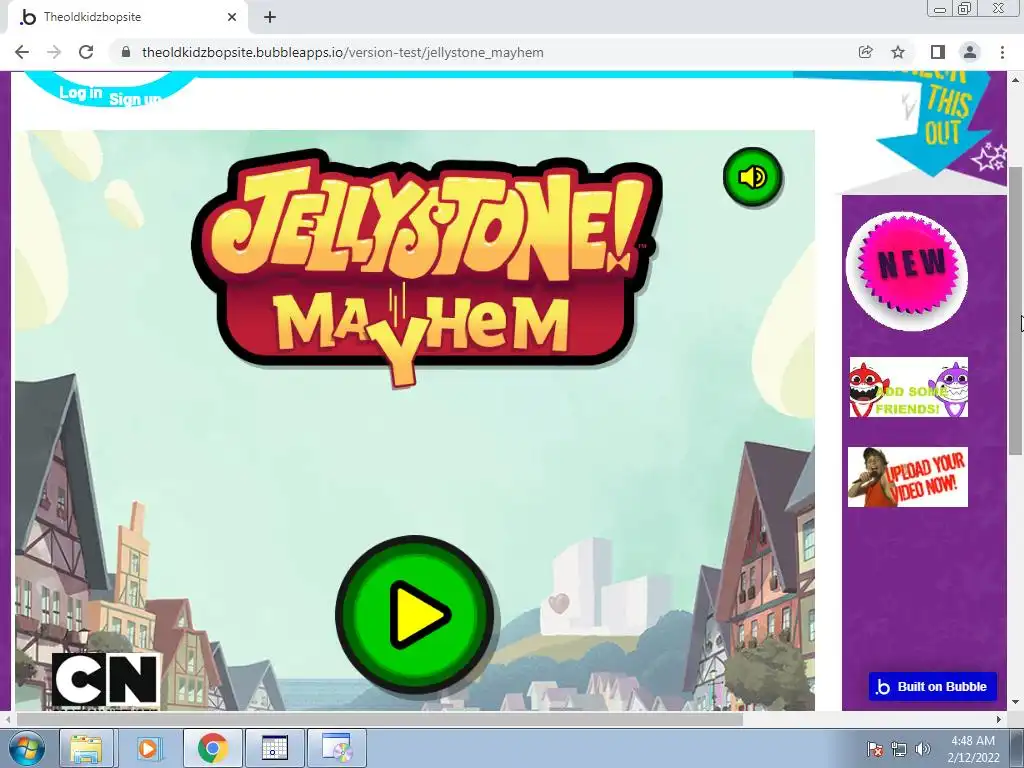View site security lock info

tap(126, 52)
